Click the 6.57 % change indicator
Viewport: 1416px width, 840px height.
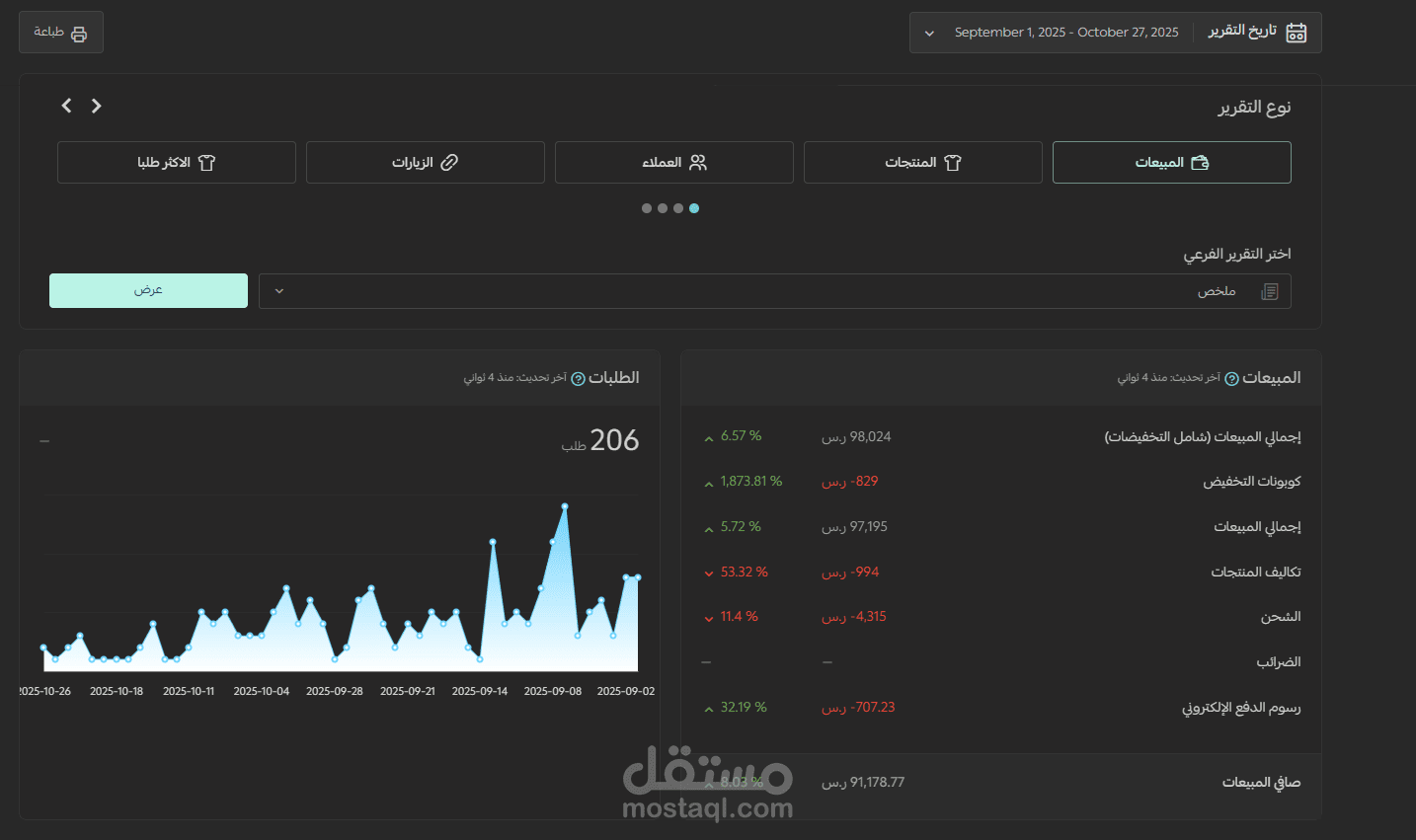point(733,436)
